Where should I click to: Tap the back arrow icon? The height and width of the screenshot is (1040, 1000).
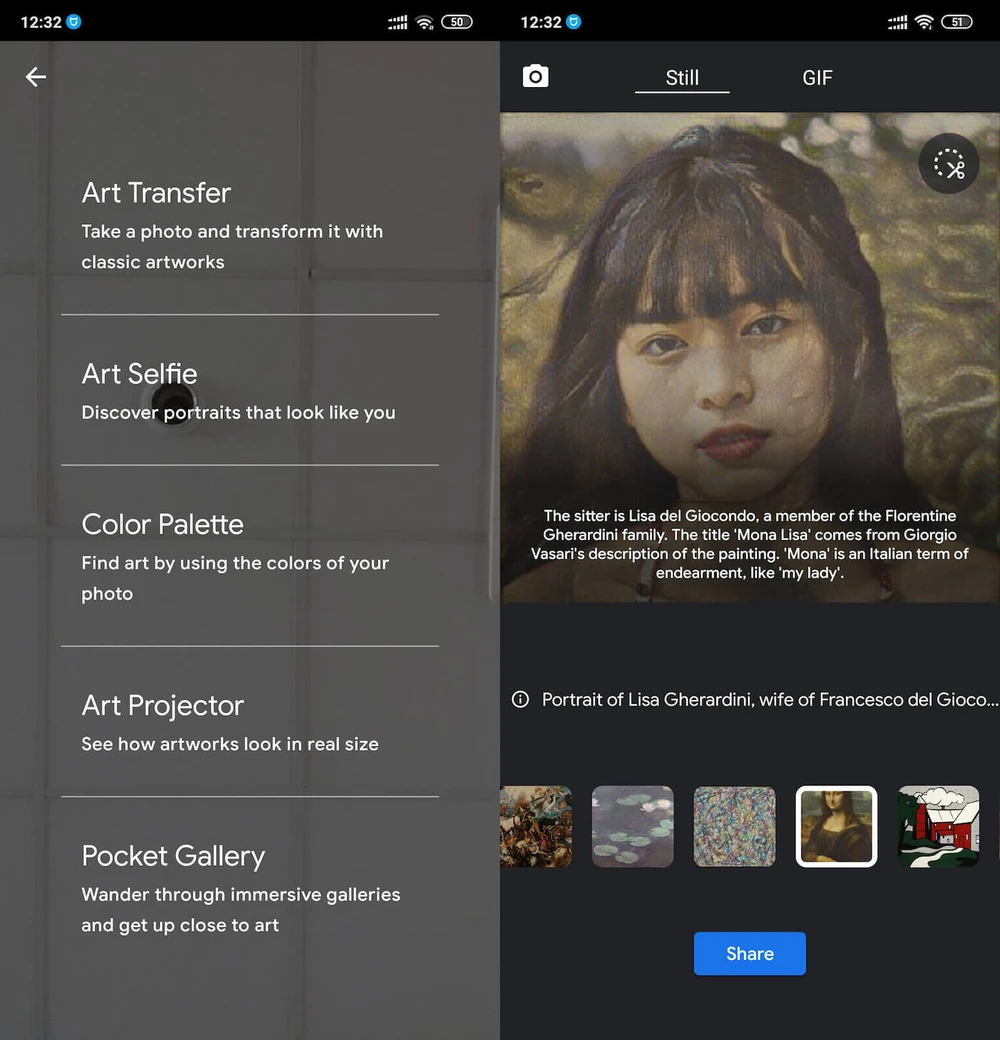point(36,77)
